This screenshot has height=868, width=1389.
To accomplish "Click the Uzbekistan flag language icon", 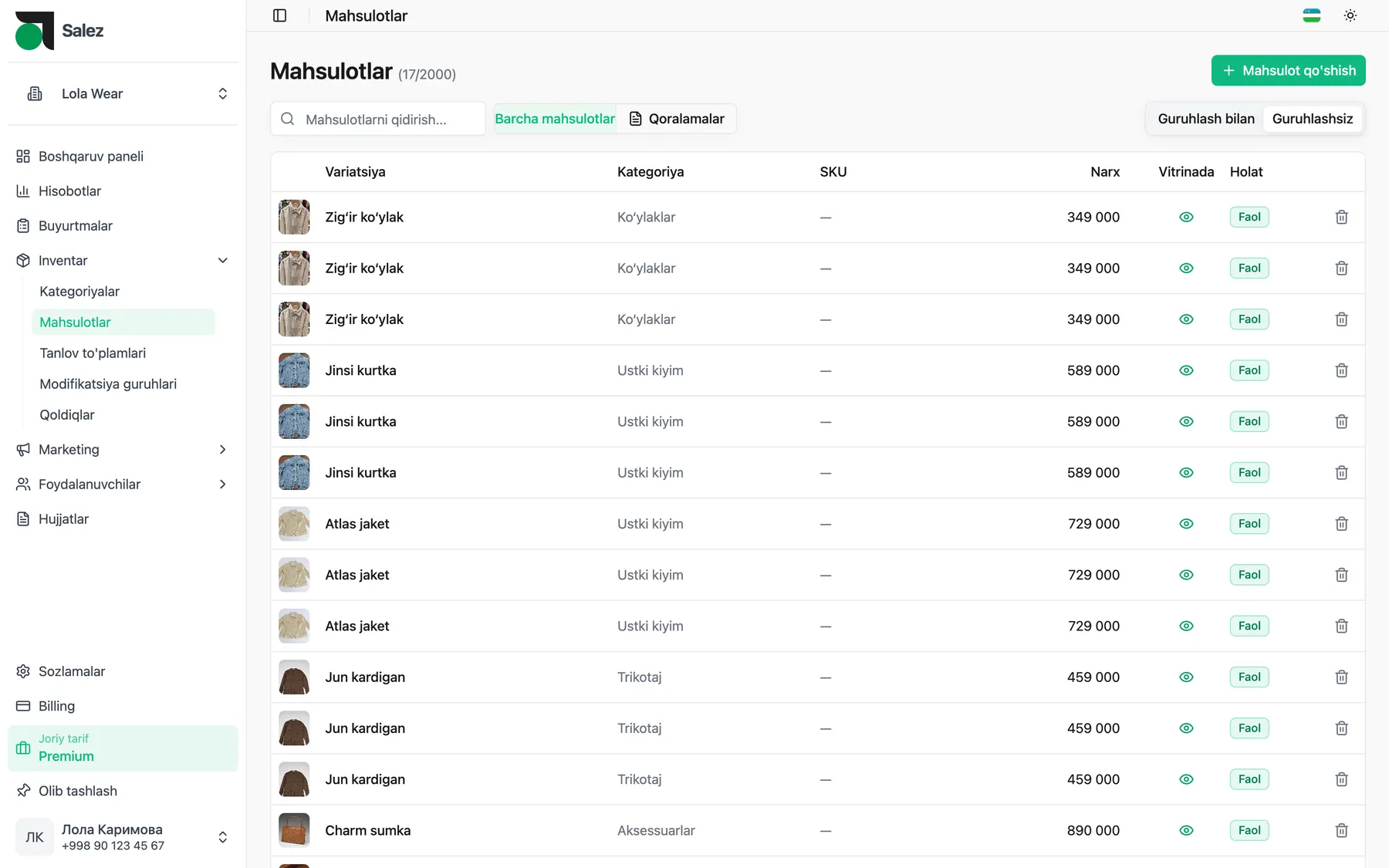I will 1311,15.
